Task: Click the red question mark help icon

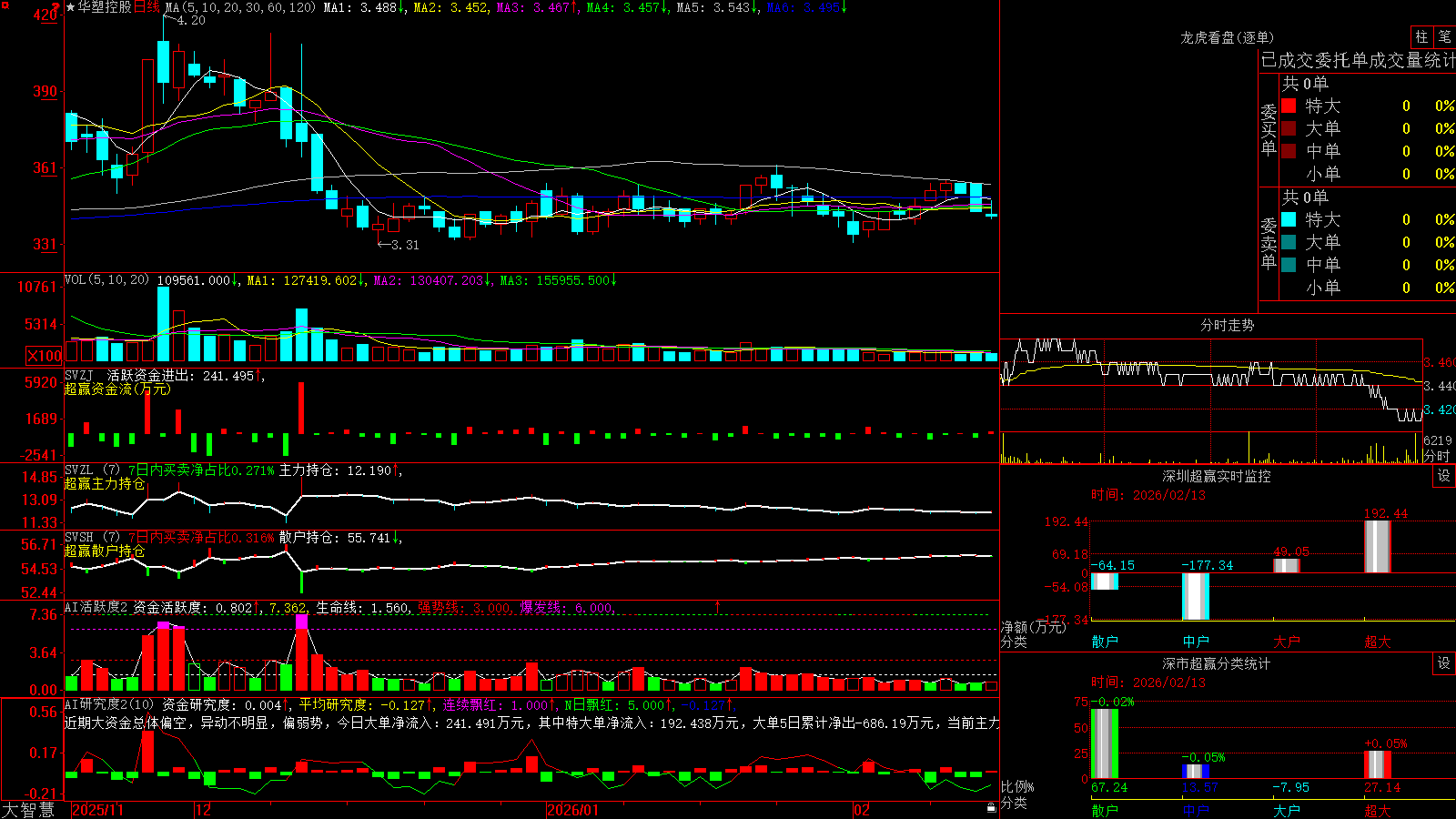Action: click(56, 7)
